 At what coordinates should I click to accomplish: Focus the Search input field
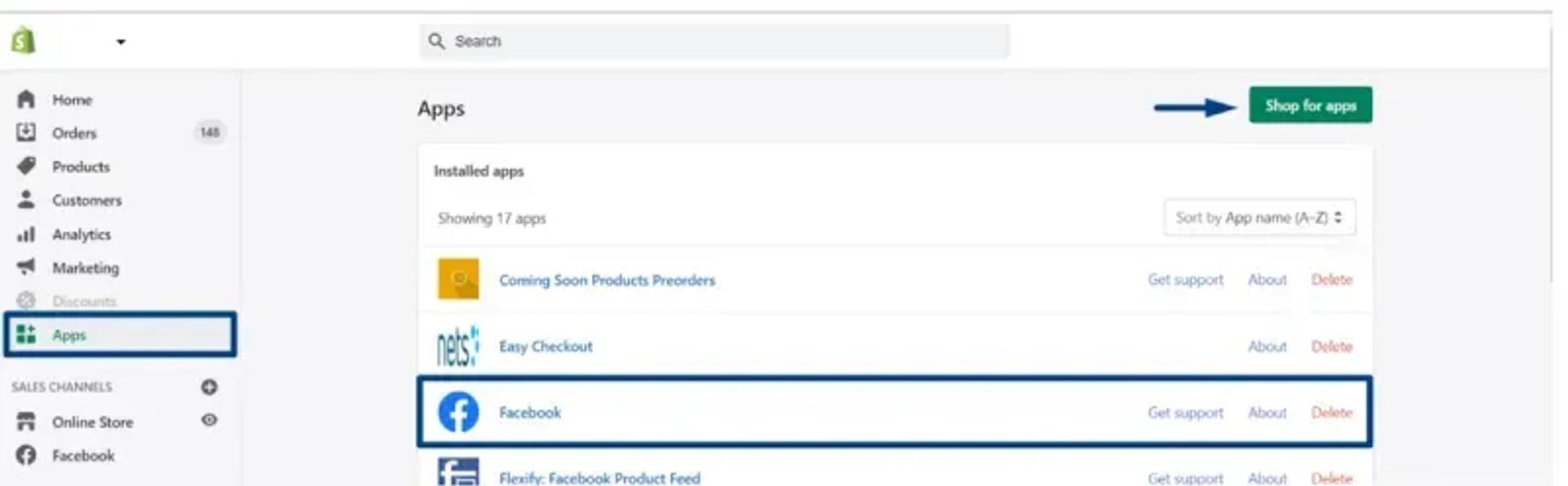pos(715,41)
